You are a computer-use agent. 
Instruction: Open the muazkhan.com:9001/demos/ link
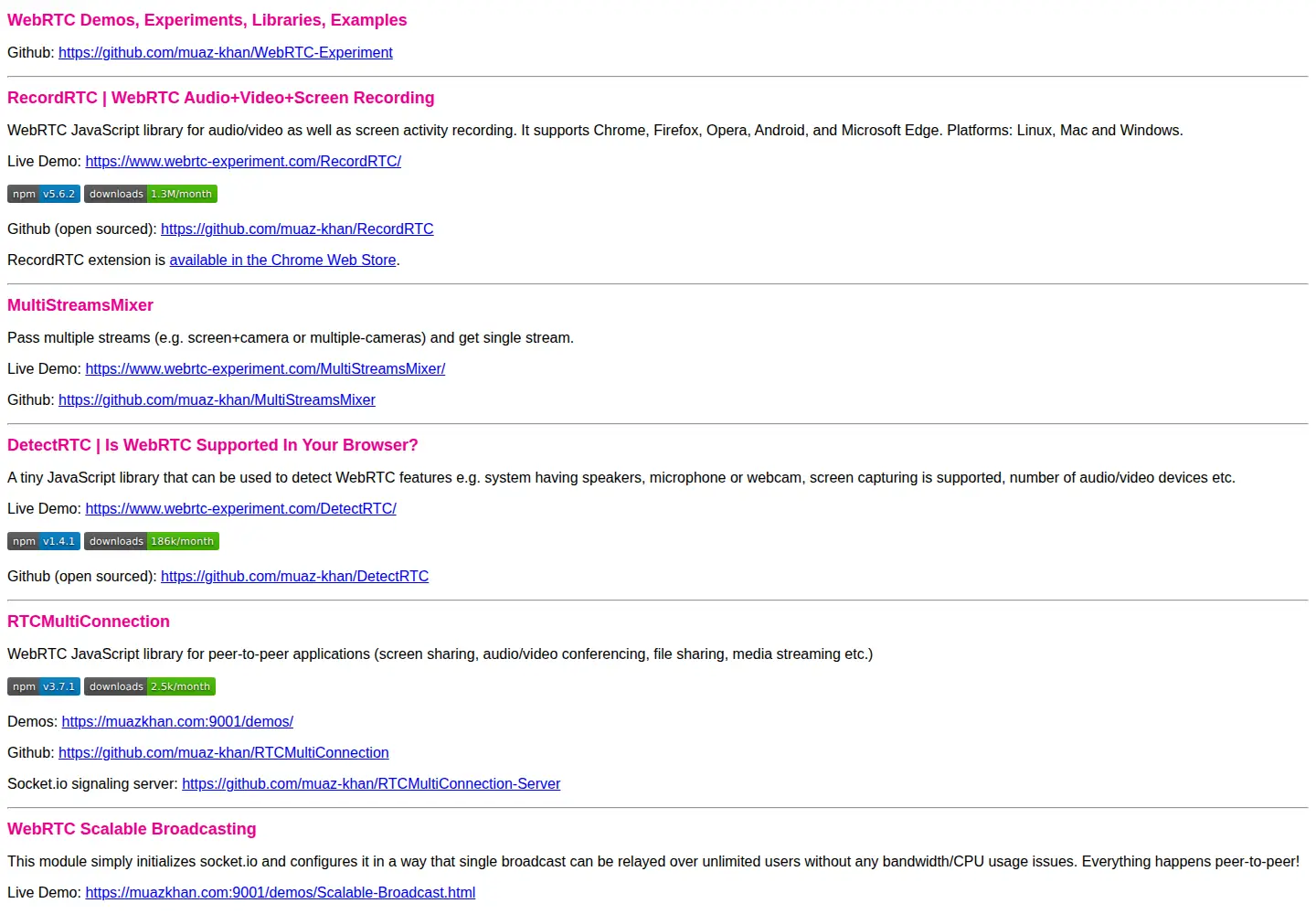pyautogui.click(x=177, y=722)
